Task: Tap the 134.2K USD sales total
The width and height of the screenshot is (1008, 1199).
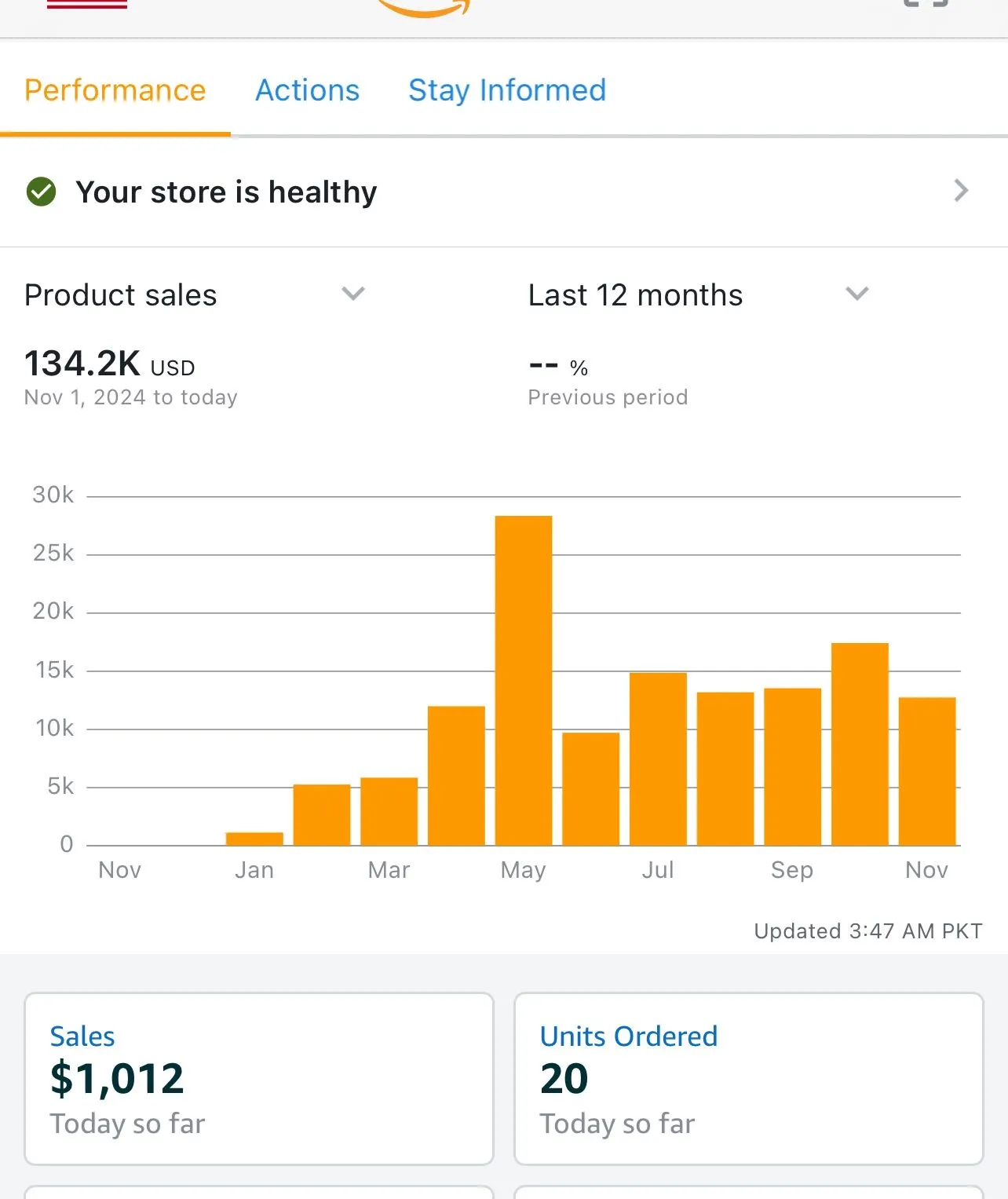Action: 110,364
